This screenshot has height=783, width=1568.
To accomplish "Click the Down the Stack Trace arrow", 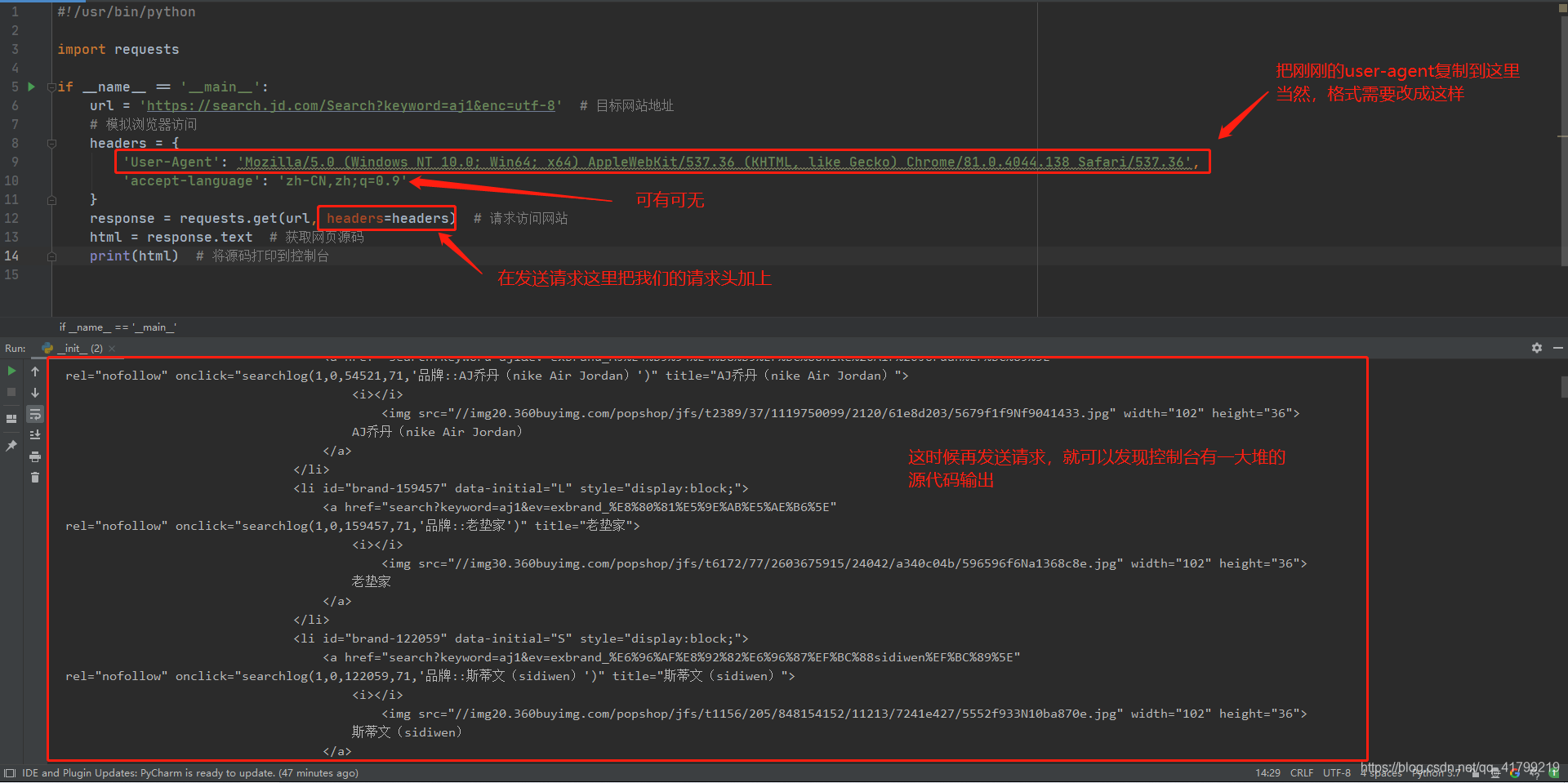I will point(35,392).
